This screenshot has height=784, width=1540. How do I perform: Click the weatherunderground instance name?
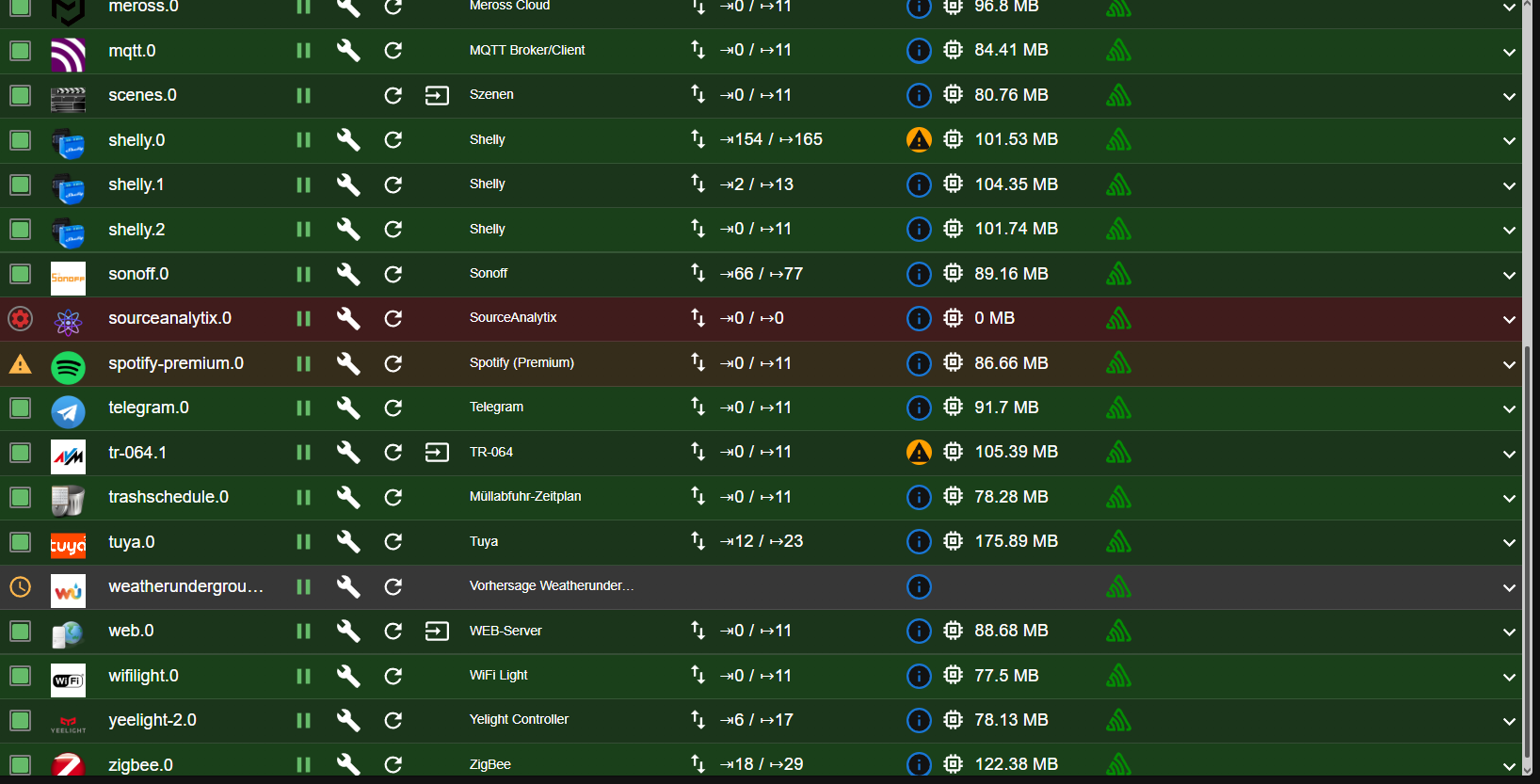[185, 586]
